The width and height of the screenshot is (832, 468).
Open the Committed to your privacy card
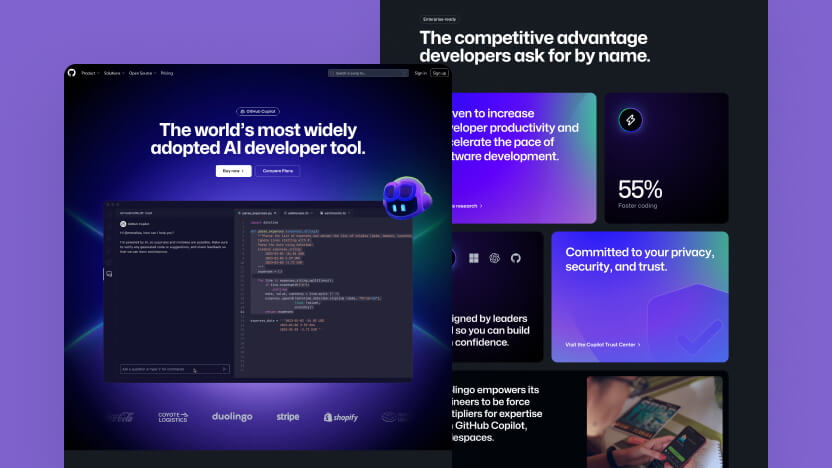640,297
